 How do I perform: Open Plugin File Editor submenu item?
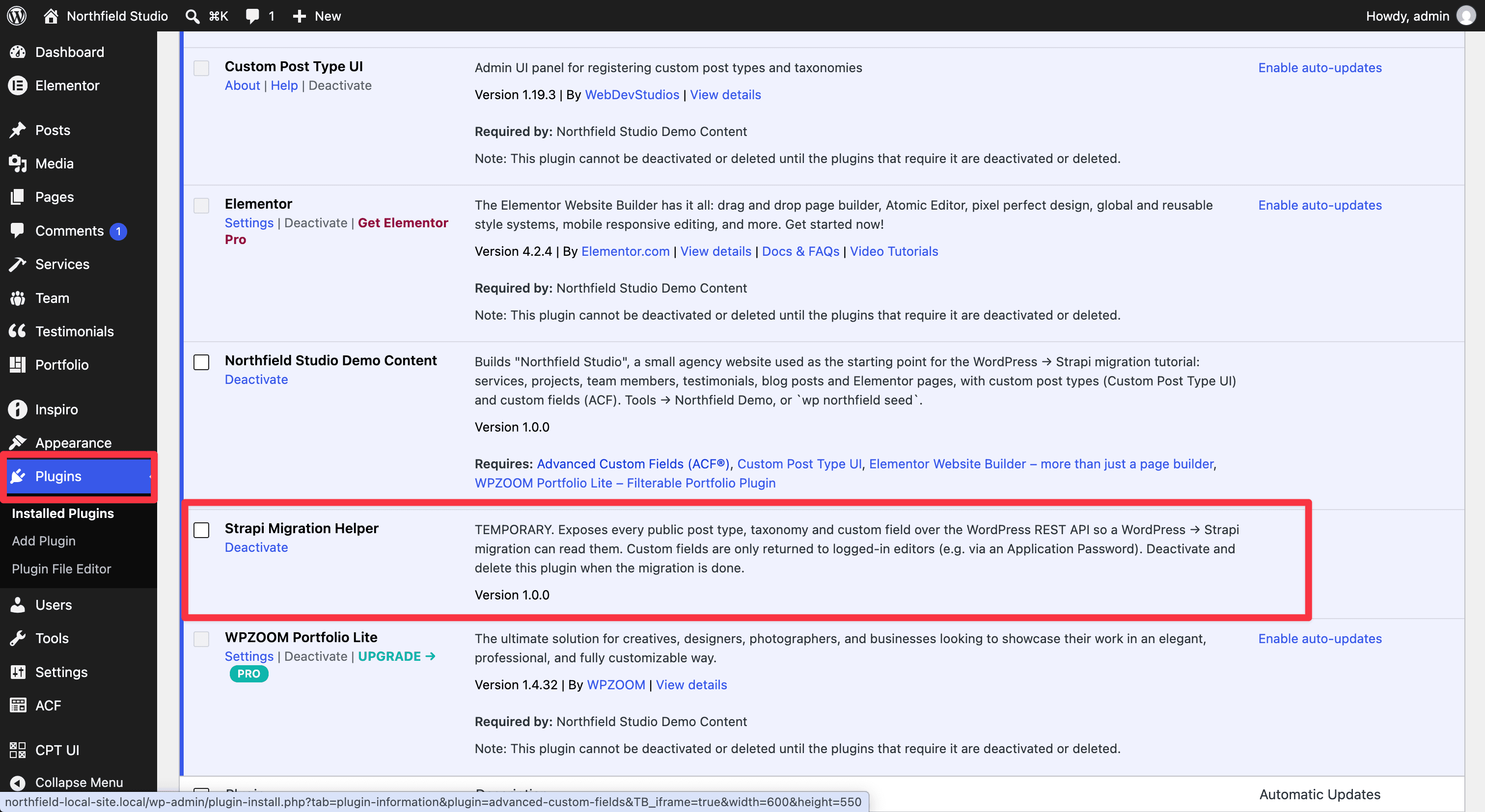click(61, 569)
